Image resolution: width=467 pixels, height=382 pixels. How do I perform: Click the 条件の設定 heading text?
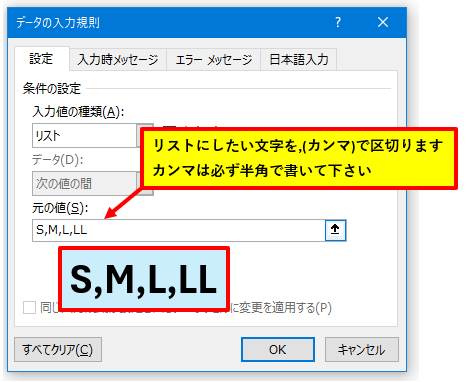(52, 89)
